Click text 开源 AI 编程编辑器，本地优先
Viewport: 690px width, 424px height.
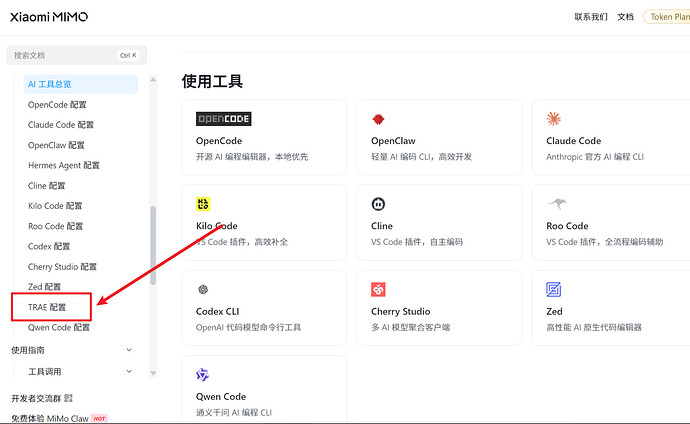252,157
